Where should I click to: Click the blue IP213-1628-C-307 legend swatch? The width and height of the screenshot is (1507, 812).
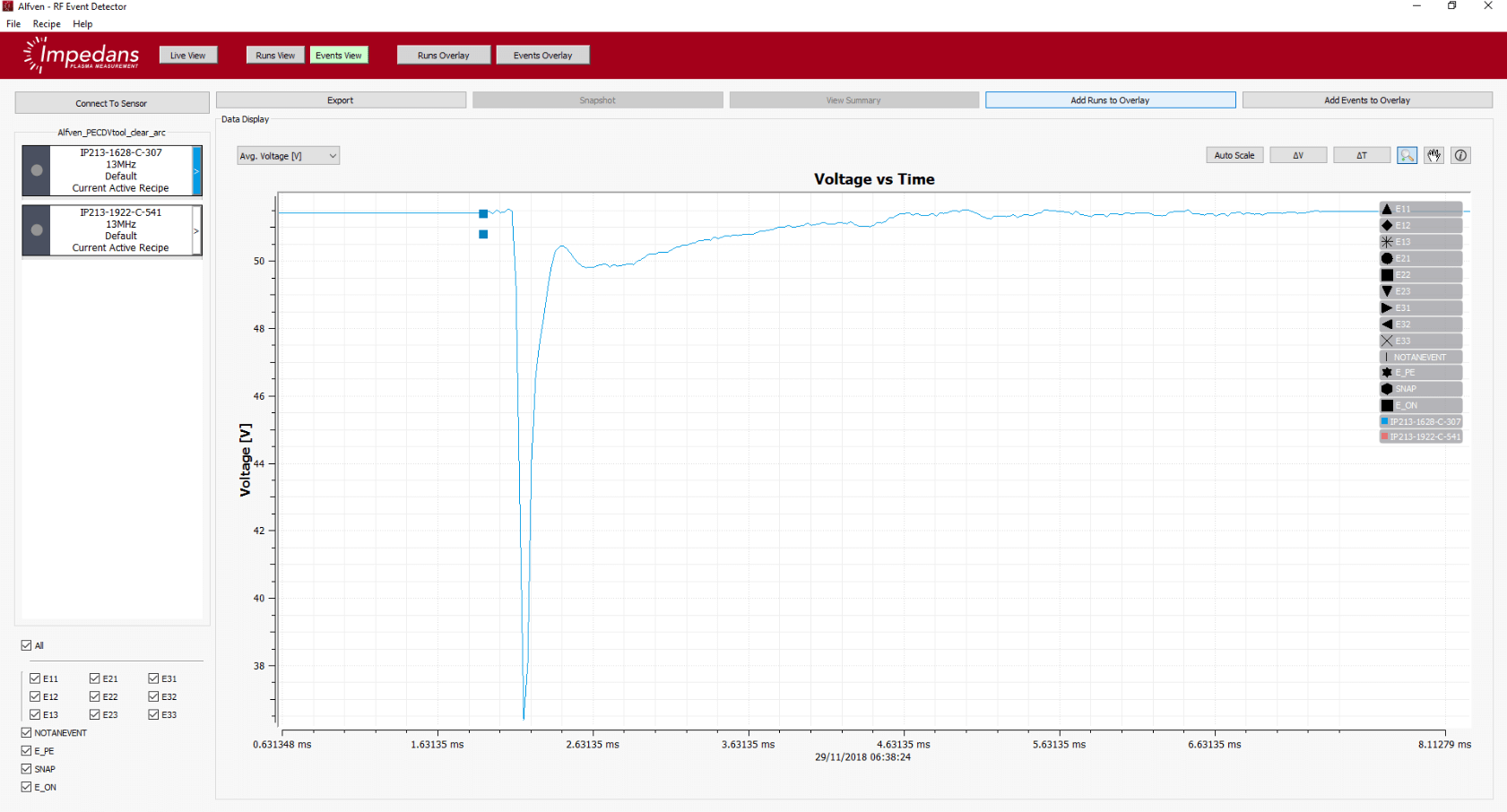click(1385, 421)
